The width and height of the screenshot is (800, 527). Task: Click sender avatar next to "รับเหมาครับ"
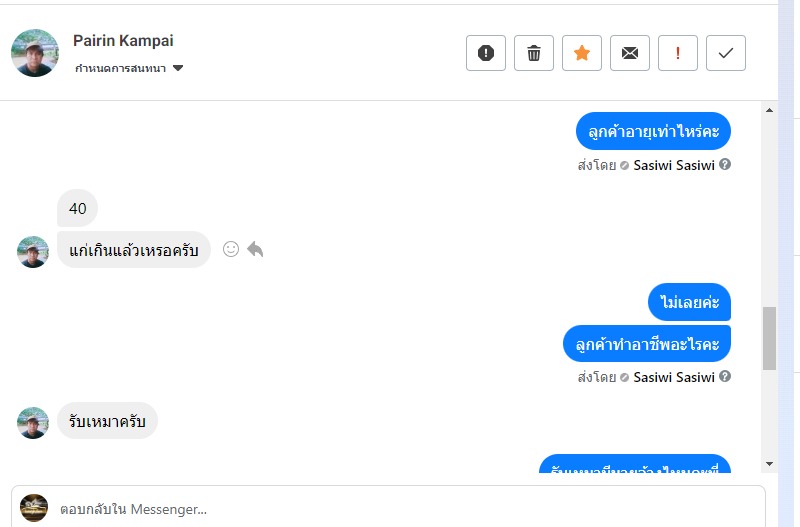[33, 422]
